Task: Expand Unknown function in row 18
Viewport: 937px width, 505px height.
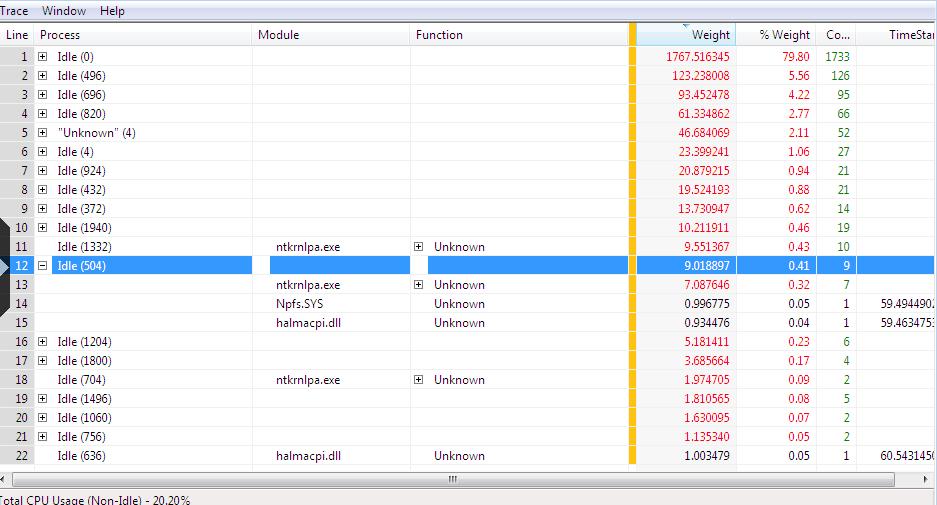Action: tap(419, 380)
